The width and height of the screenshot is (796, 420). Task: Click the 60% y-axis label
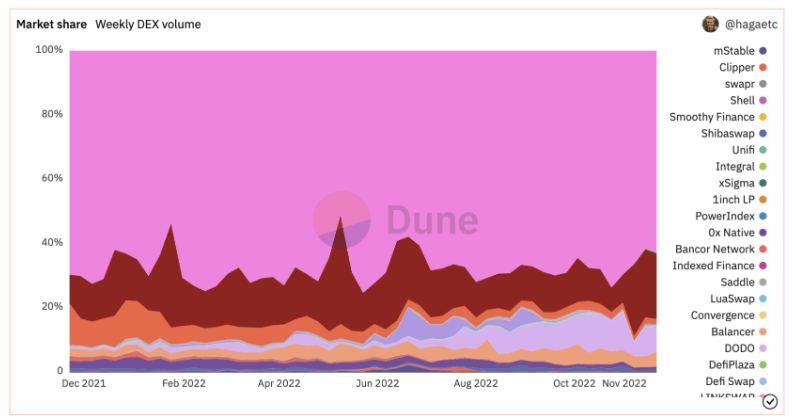pos(52,178)
